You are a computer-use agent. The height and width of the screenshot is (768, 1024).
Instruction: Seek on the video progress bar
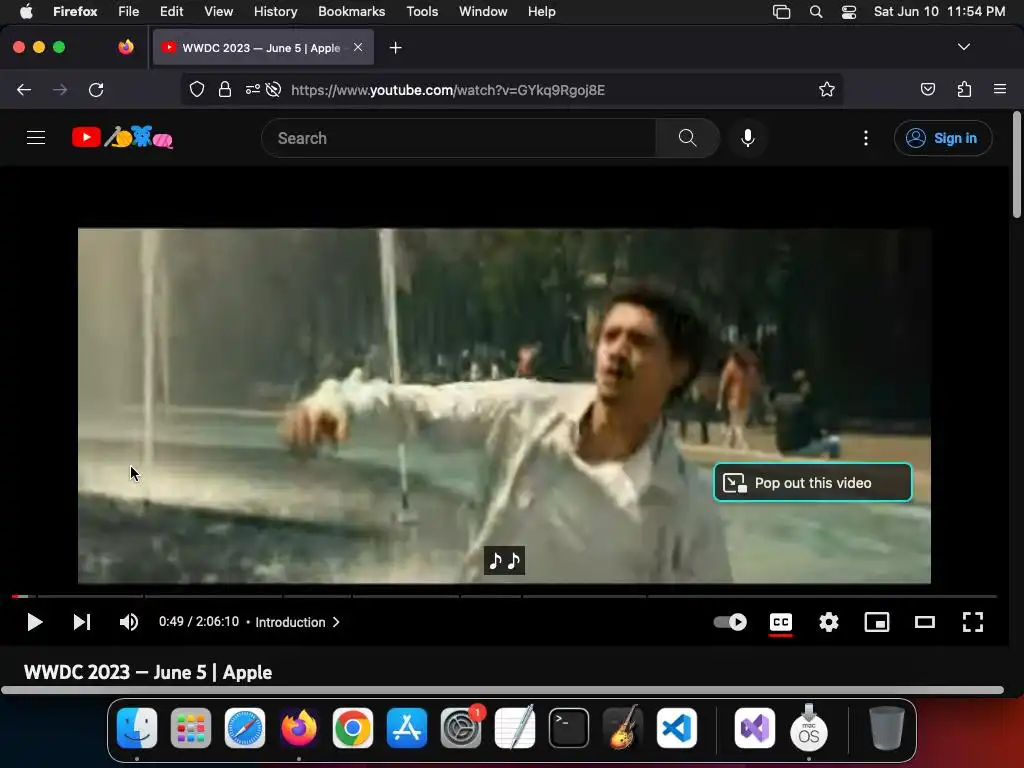[504, 596]
